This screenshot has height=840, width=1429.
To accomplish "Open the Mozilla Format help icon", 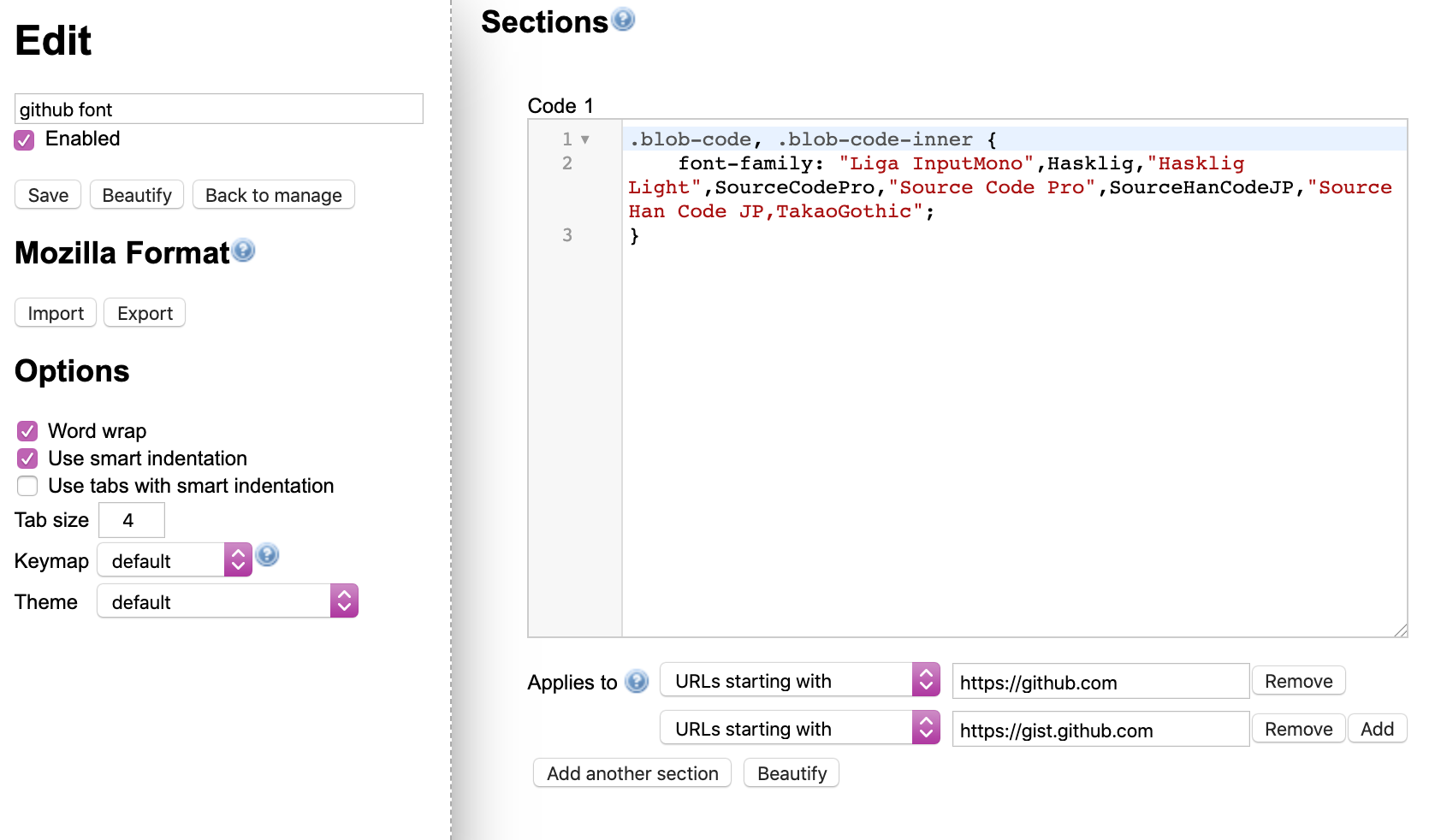I will 244,250.
